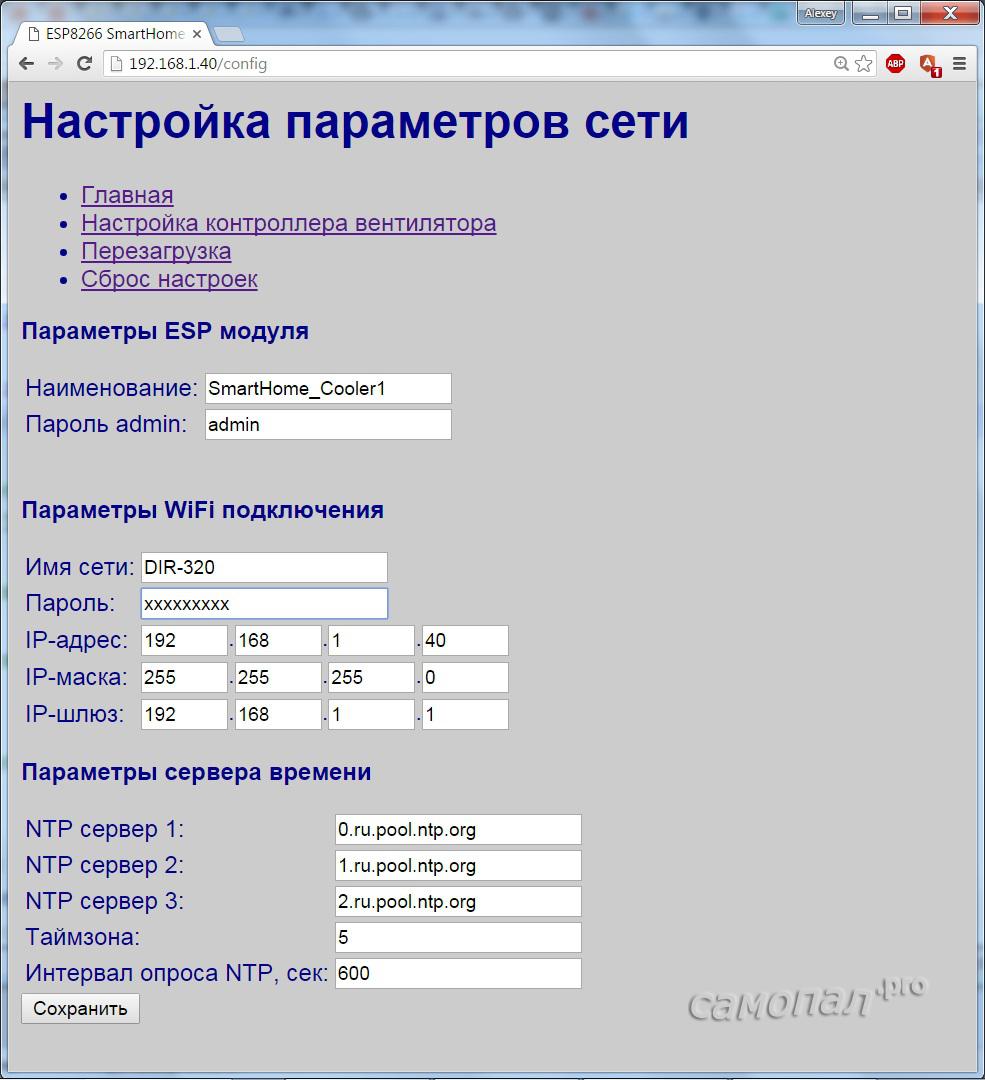Open the Главная link

(x=127, y=196)
